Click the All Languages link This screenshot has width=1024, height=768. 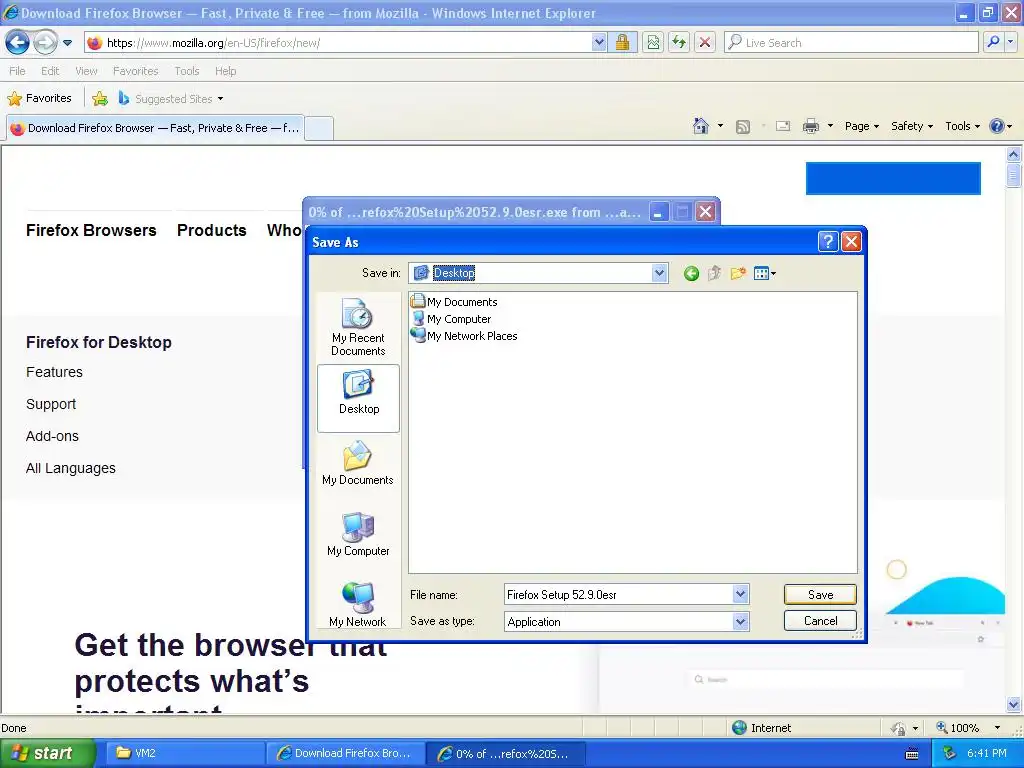coord(71,468)
